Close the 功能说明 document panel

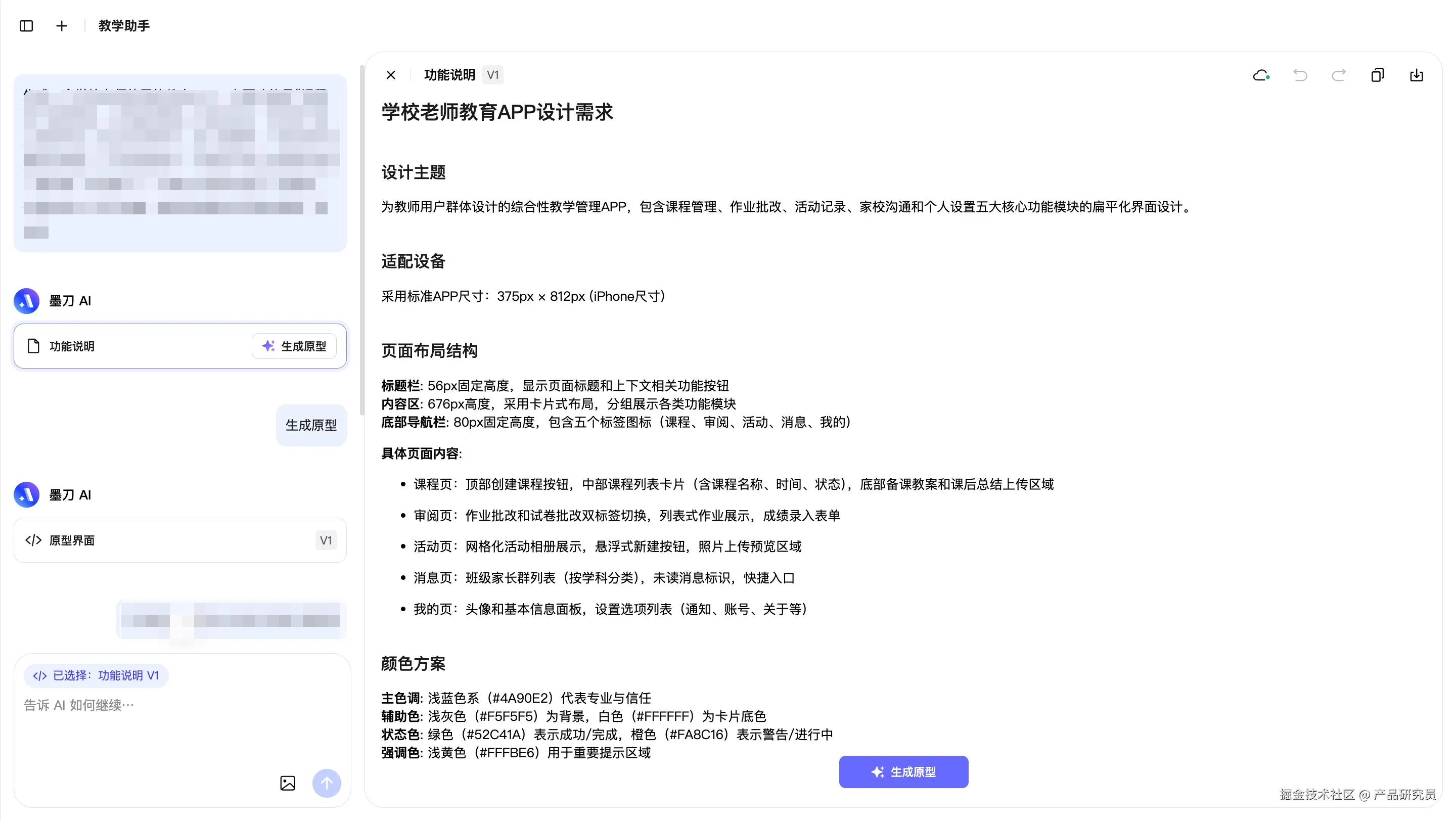point(391,75)
